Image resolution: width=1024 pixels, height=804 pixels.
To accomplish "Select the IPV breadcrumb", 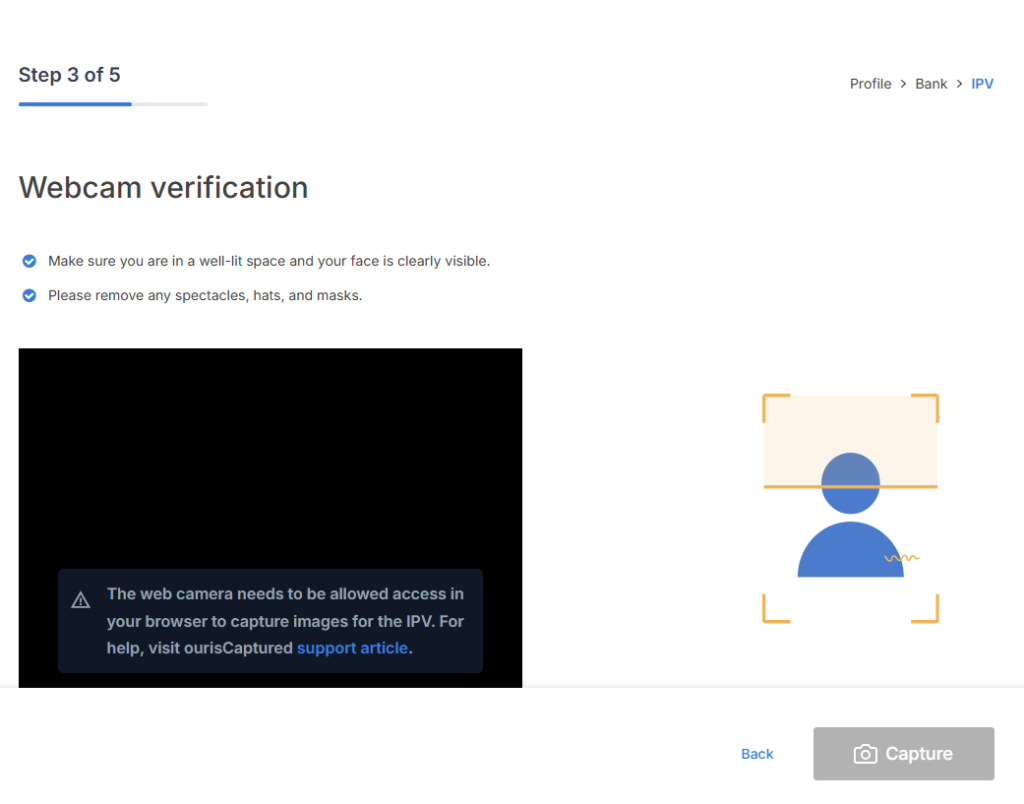I will (x=982, y=84).
